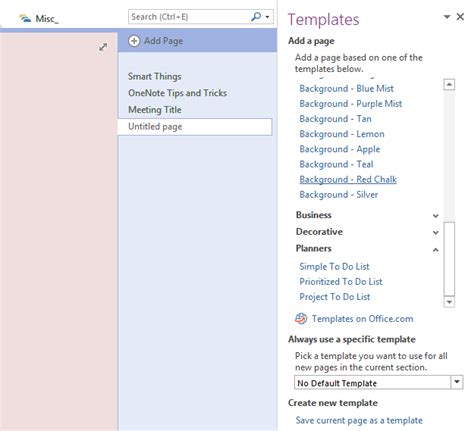The width and height of the screenshot is (474, 431).
Task: Expand the Business template category chevron
Action: 435,216
